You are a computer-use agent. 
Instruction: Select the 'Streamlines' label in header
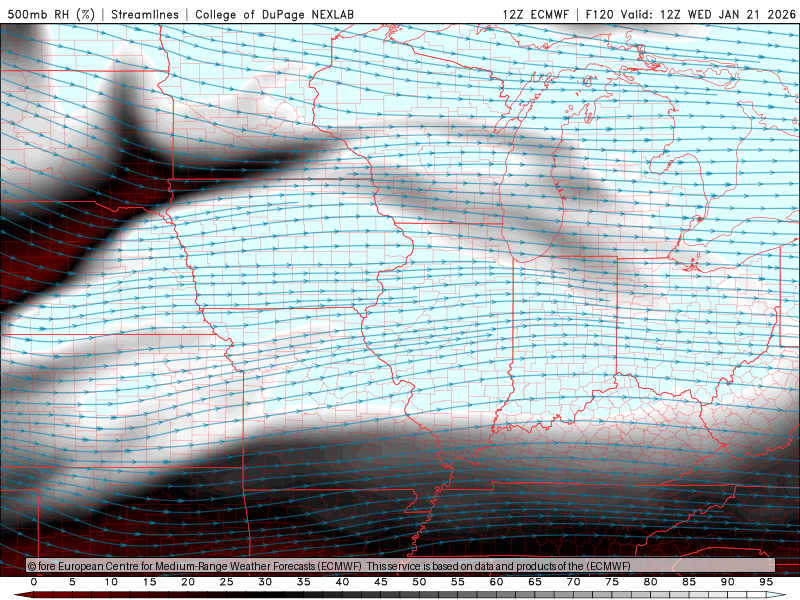[145, 14]
